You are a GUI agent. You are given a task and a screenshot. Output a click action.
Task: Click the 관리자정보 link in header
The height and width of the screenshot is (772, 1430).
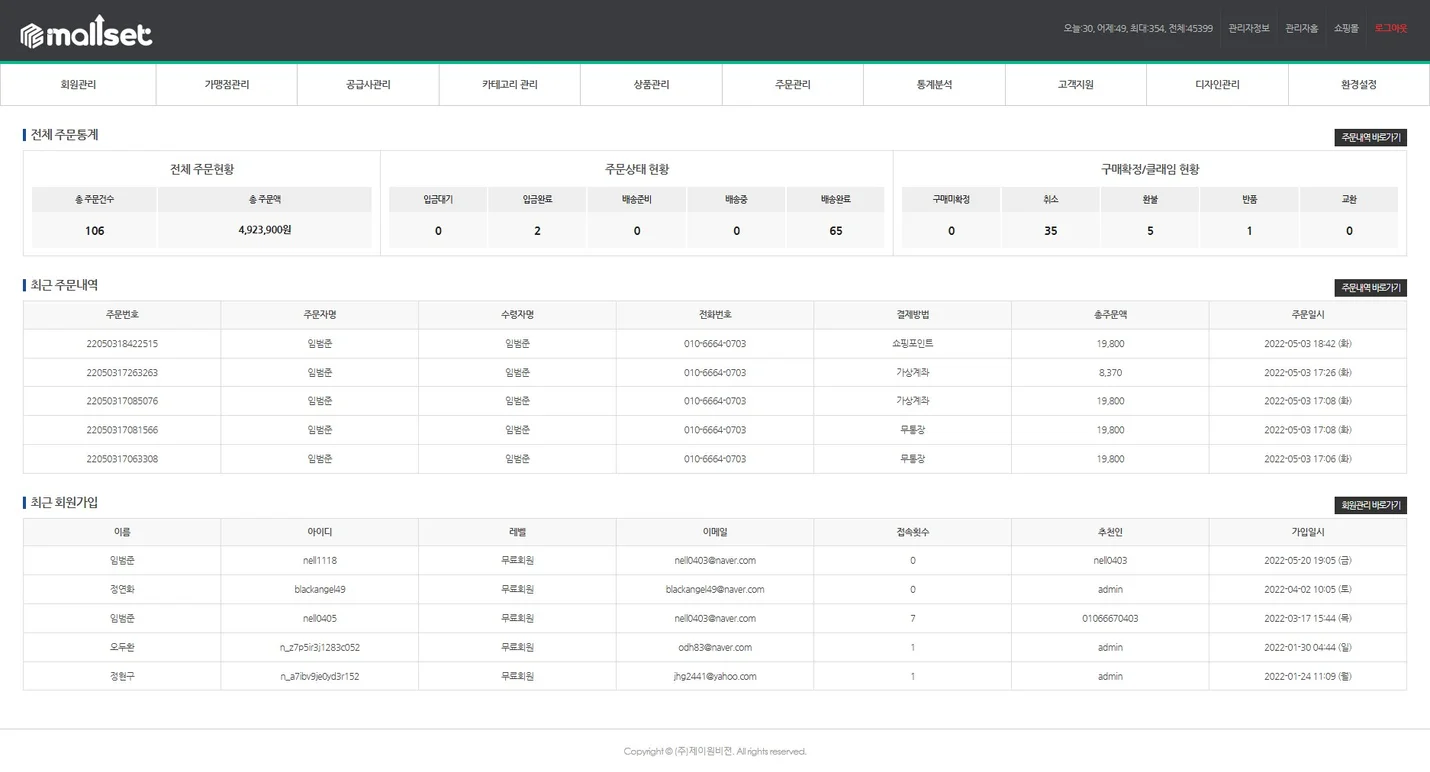coord(1249,28)
